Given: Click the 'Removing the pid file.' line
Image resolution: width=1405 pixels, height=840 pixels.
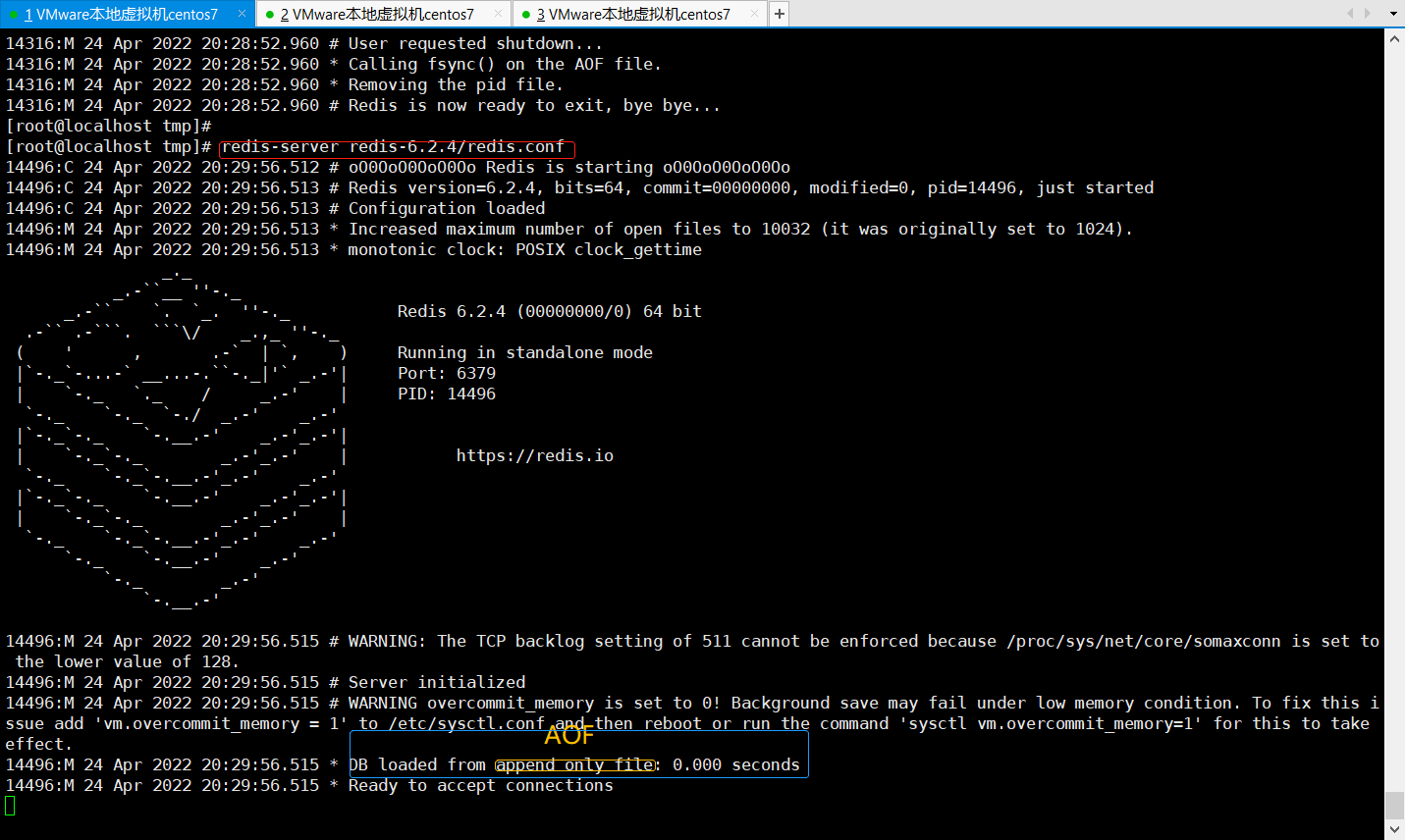Looking at the screenshot, I should point(285,84).
